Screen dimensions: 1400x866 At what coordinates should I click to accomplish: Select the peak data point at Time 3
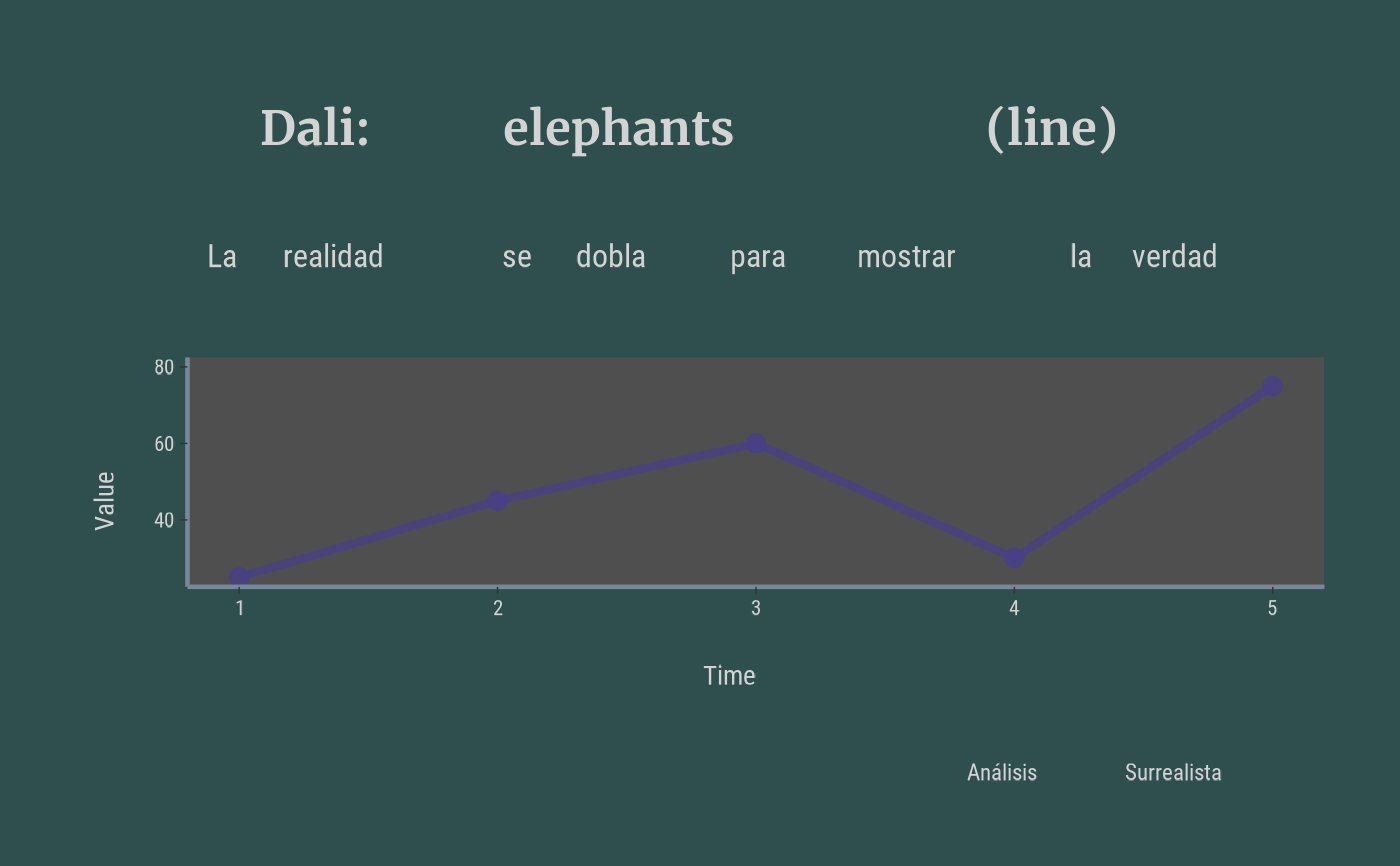pyautogui.click(x=756, y=444)
